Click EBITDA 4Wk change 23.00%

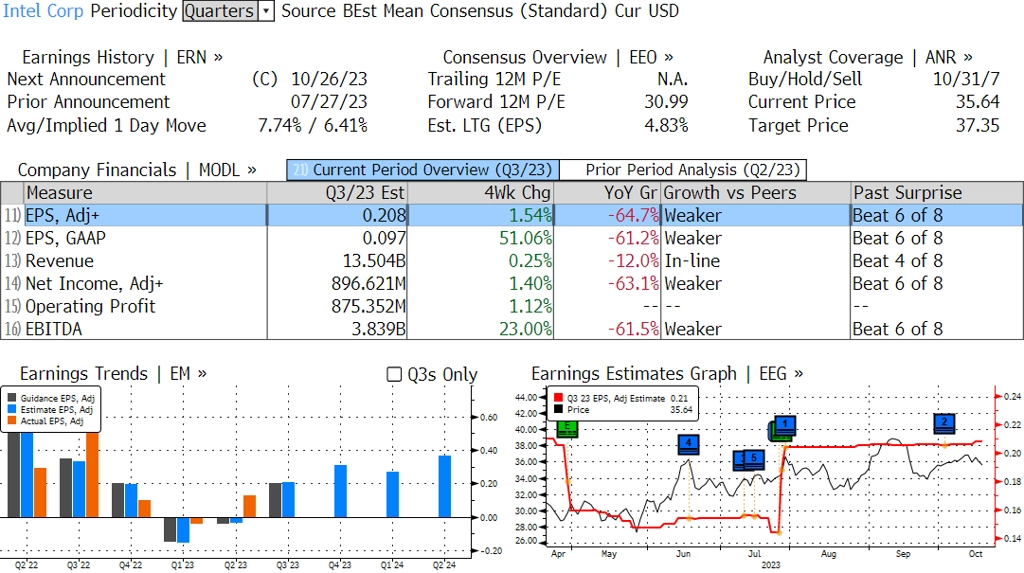pyautogui.click(x=526, y=329)
